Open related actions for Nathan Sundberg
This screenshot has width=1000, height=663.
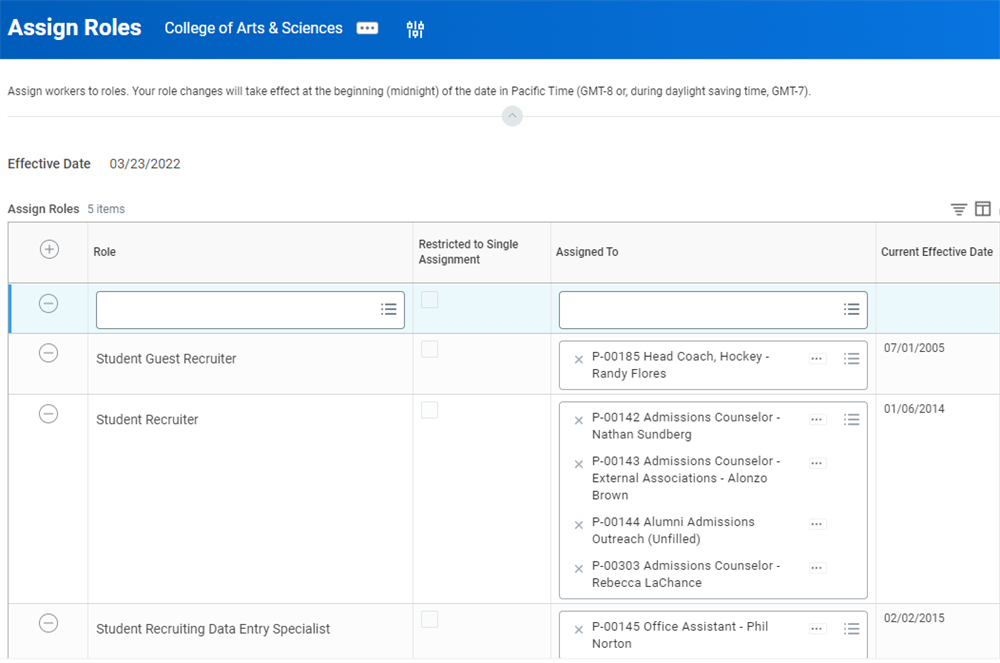tap(817, 419)
